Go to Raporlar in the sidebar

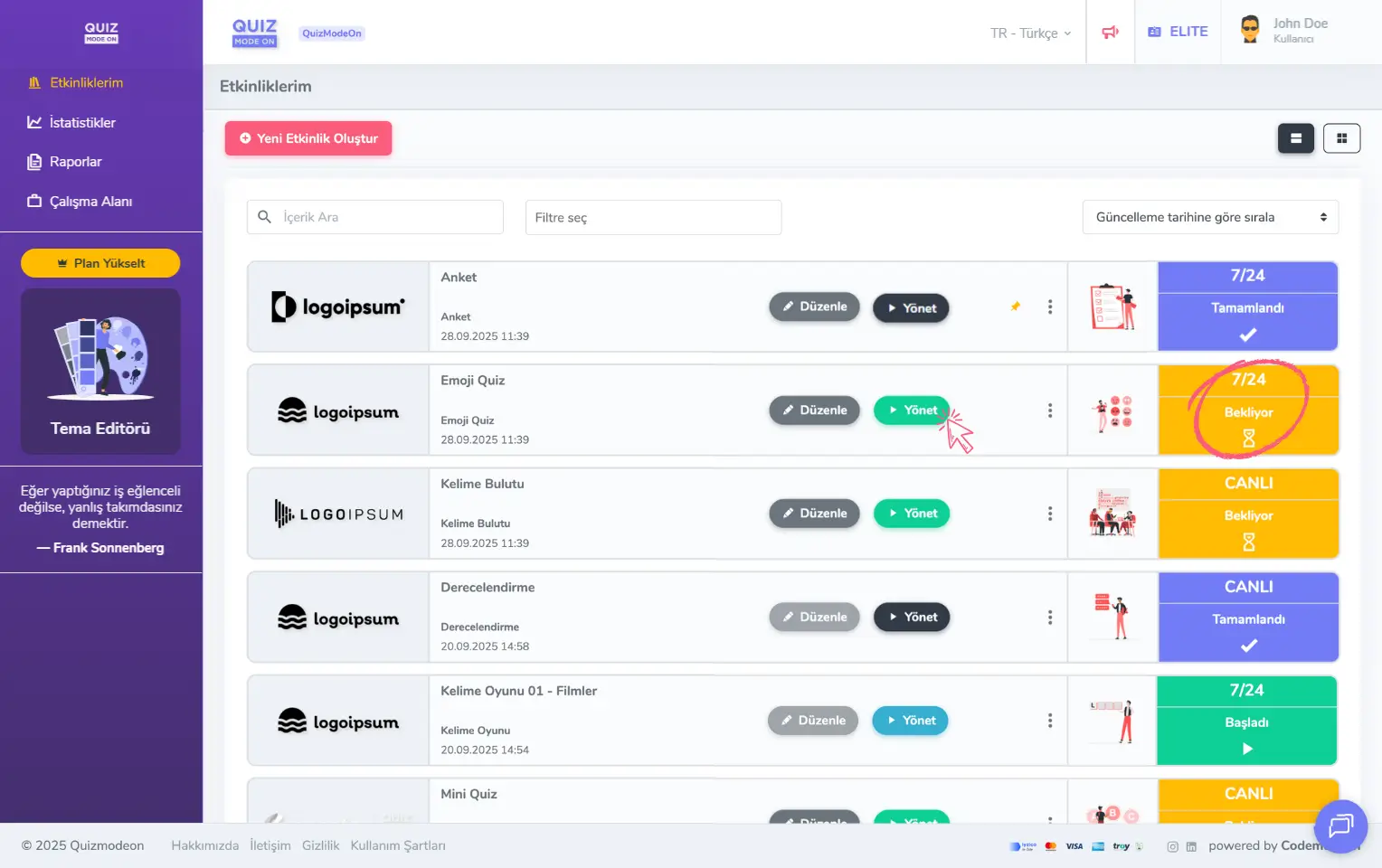coord(75,162)
